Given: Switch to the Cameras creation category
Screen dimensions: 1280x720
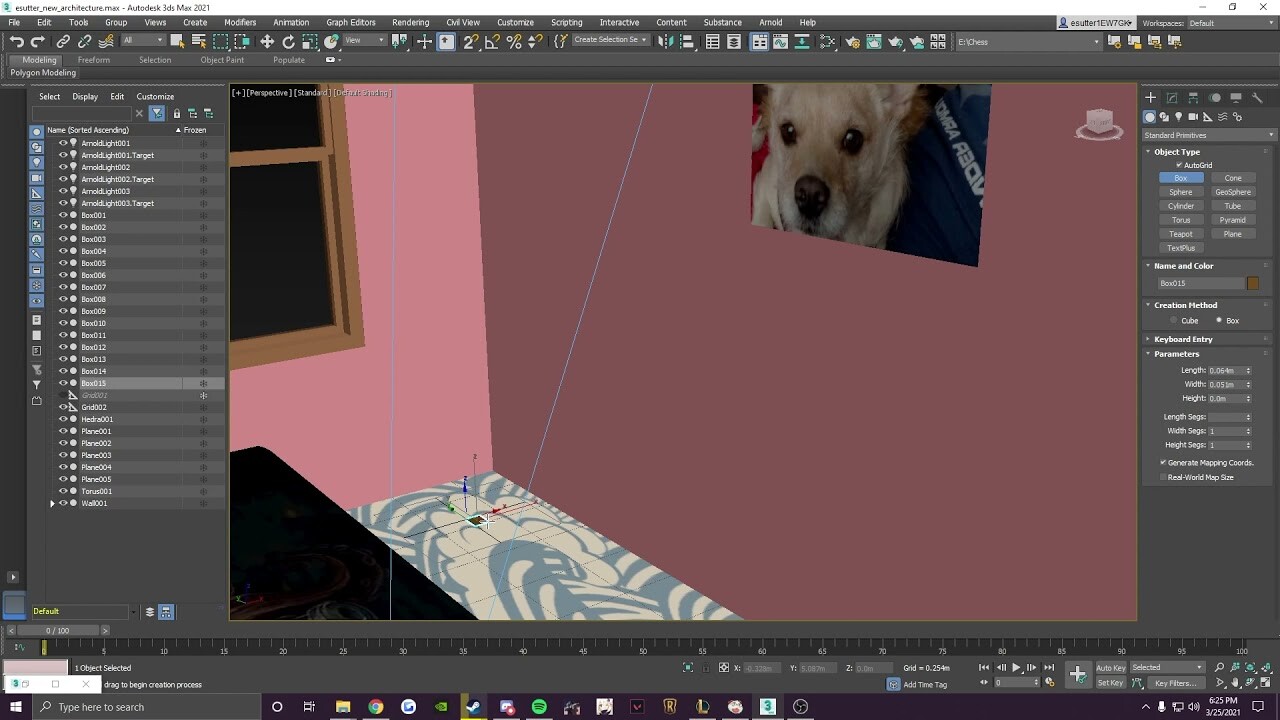Looking at the screenshot, I should (x=1193, y=117).
